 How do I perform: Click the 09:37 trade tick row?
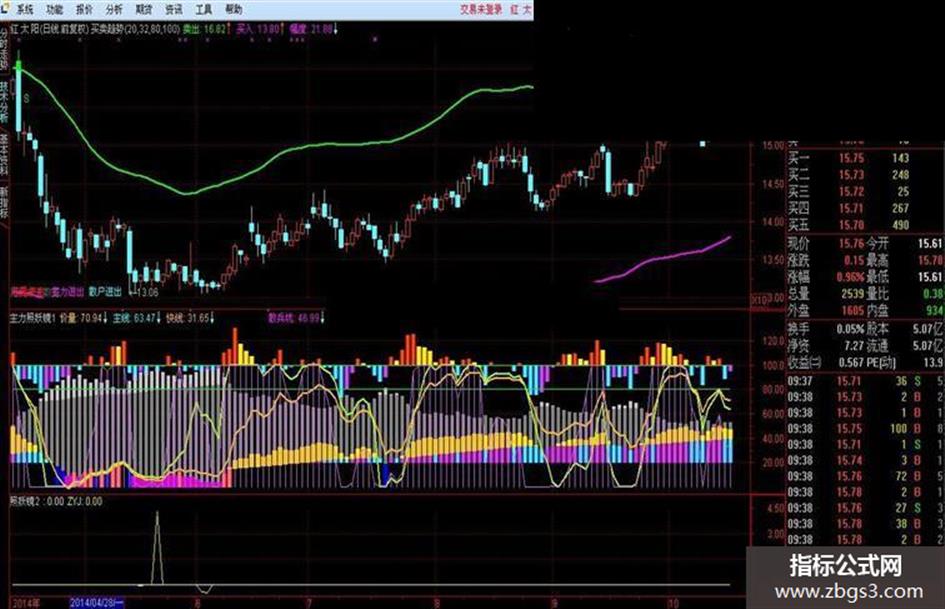pos(865,381)
